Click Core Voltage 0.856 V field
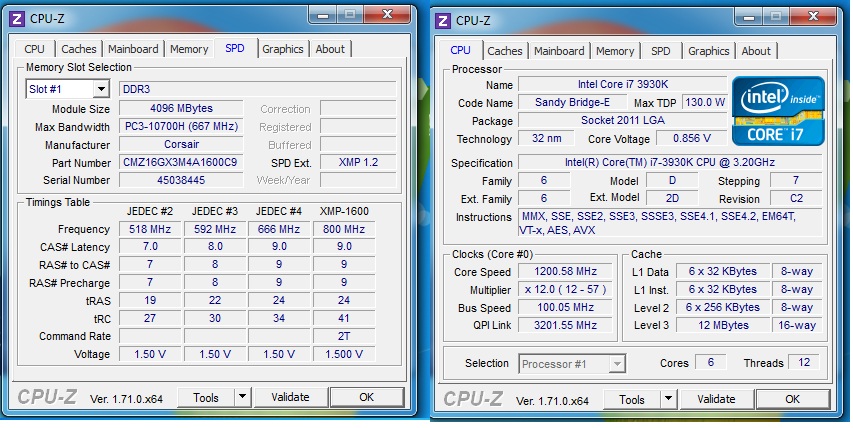This screenshot has height=428, width=853. tap(691, 138)
